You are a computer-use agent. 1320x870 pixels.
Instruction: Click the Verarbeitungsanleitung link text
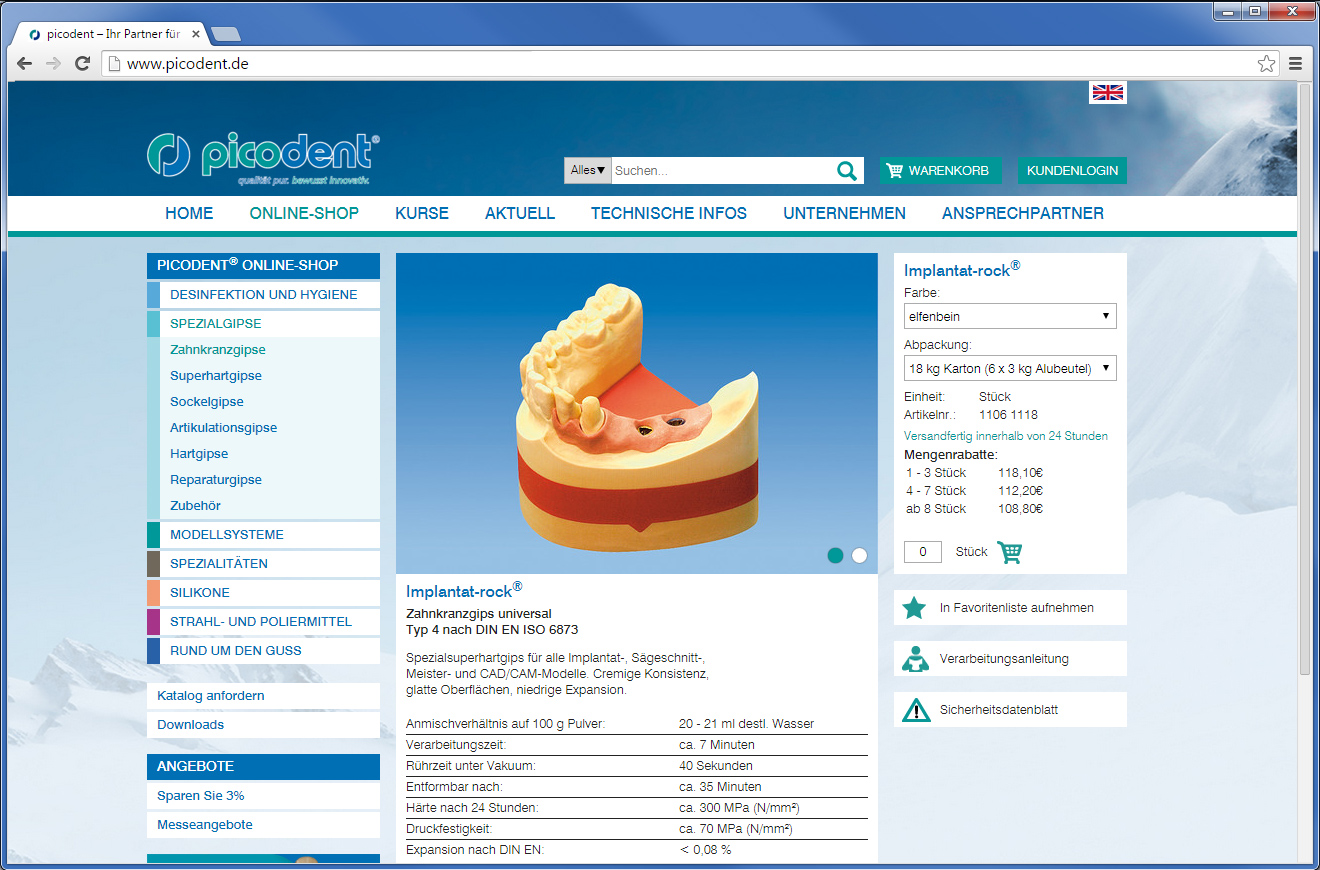1004,659
